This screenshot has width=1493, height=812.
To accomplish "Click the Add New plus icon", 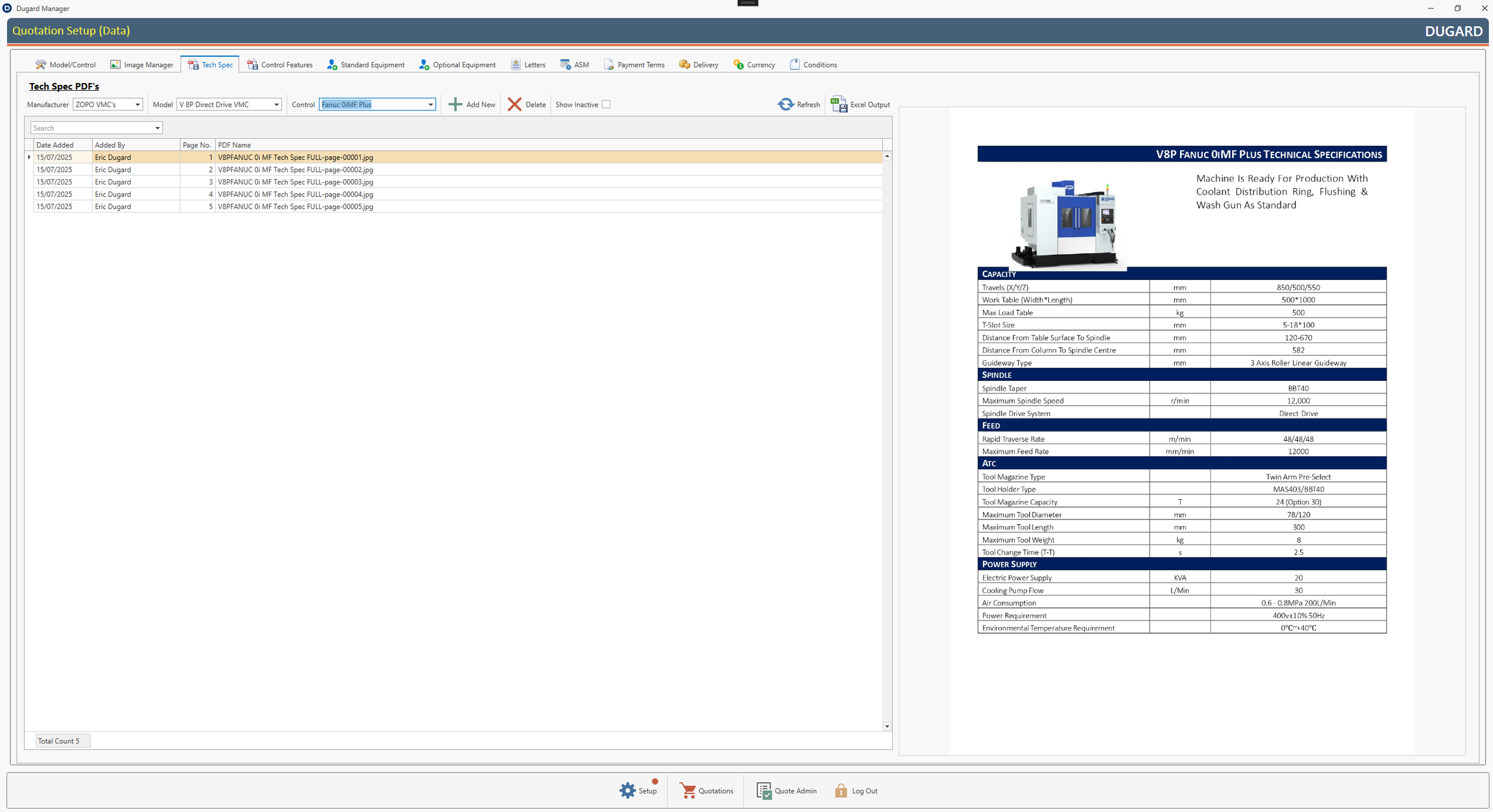I will point(455,104).
